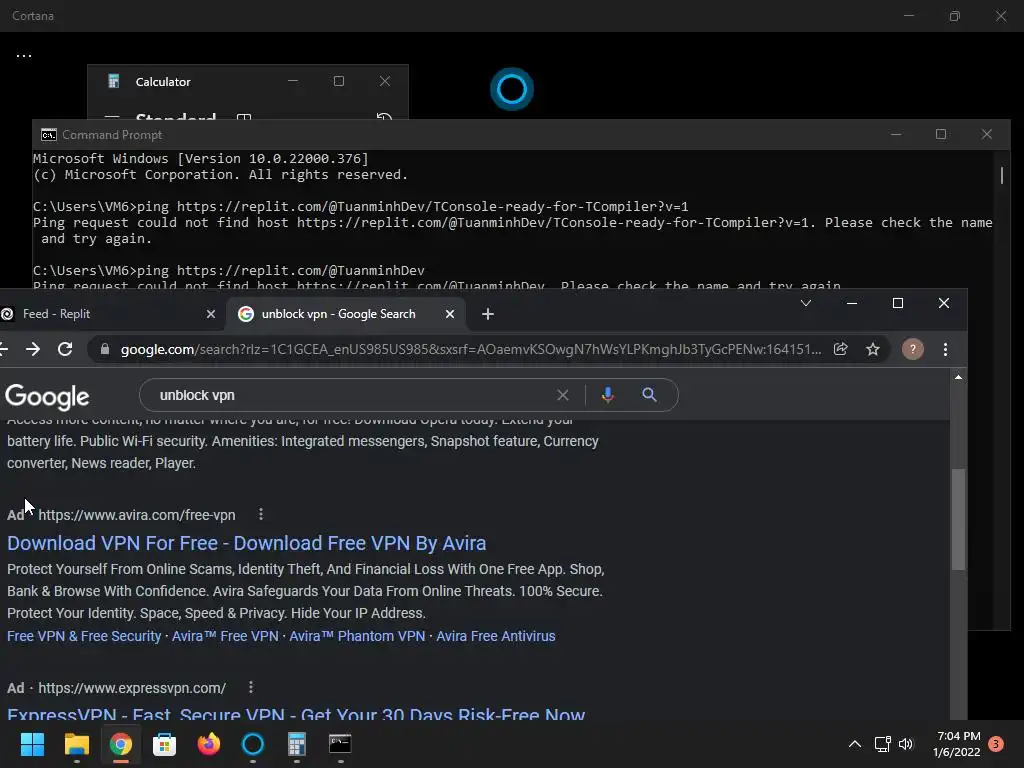The width and height of the screenshot is (1024, 768).
Task: Open options for the ExpressVPN ad
Action: (251, 688)
